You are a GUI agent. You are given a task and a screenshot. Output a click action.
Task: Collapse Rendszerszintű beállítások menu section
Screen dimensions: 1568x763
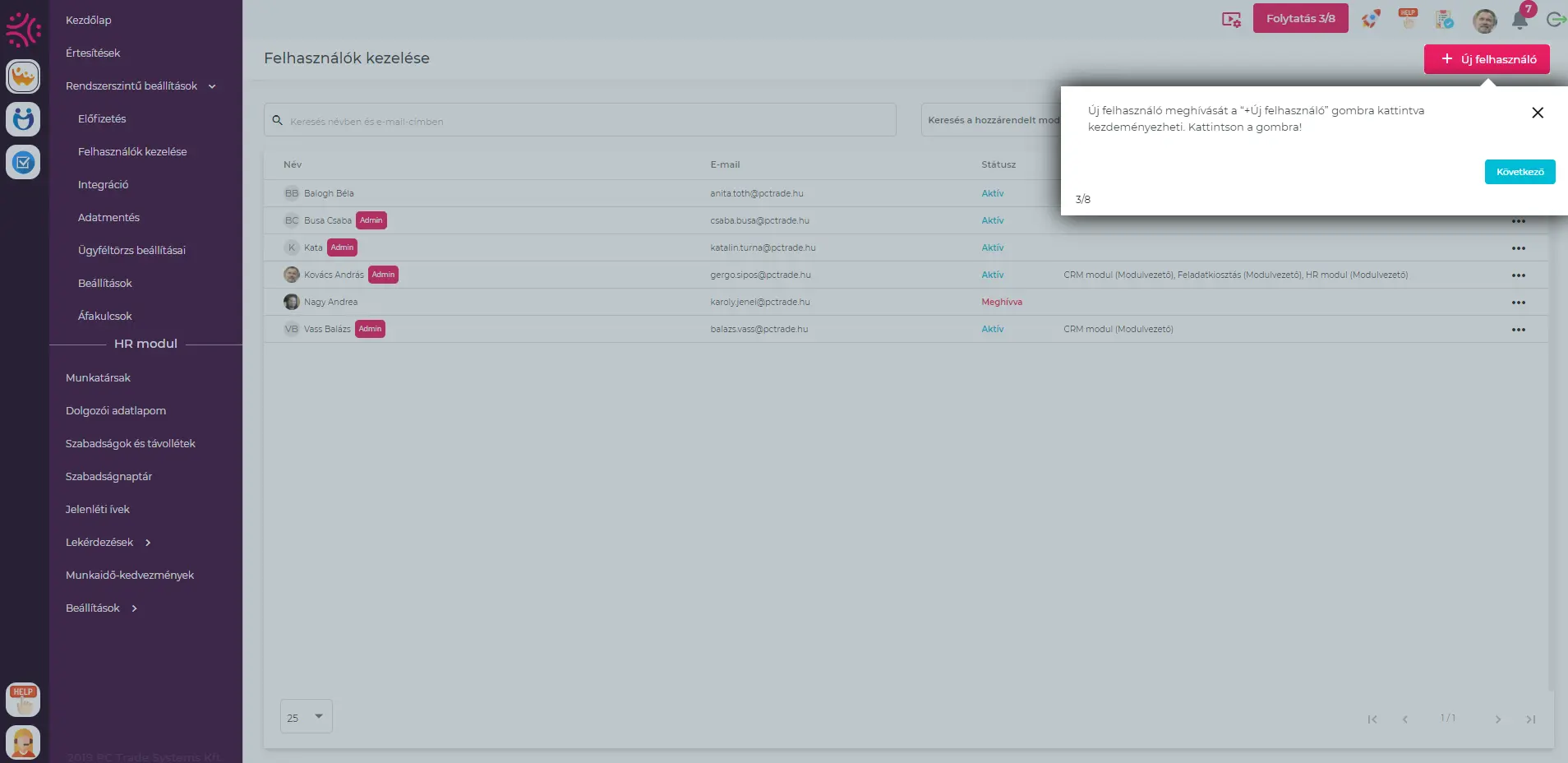point(212,86)
